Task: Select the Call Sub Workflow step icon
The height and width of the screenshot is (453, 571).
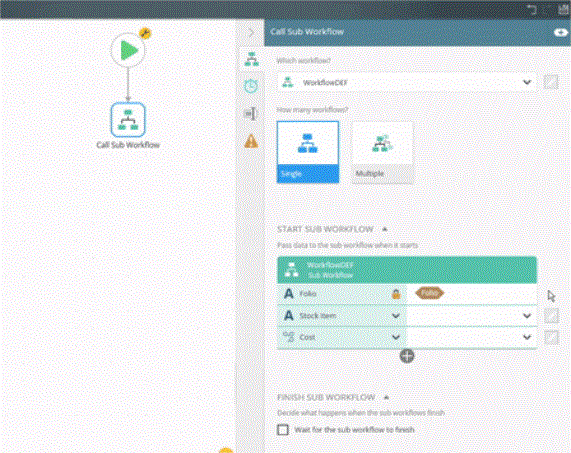Action: (x=128, y=120)
